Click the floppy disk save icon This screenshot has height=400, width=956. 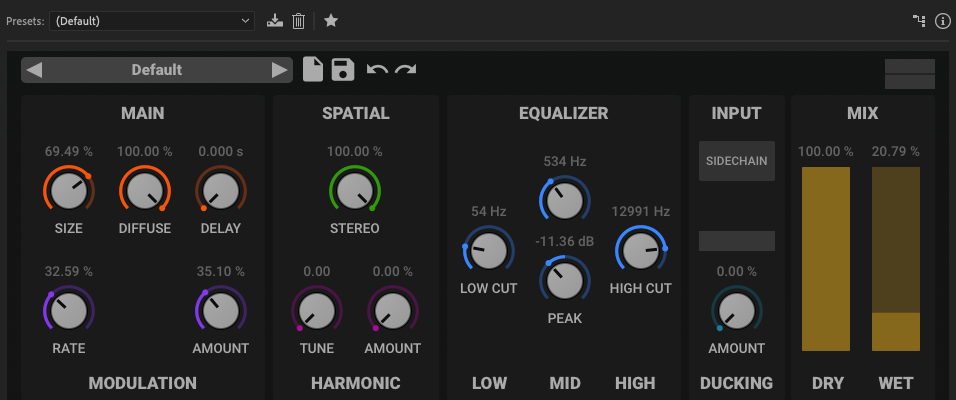343,69
